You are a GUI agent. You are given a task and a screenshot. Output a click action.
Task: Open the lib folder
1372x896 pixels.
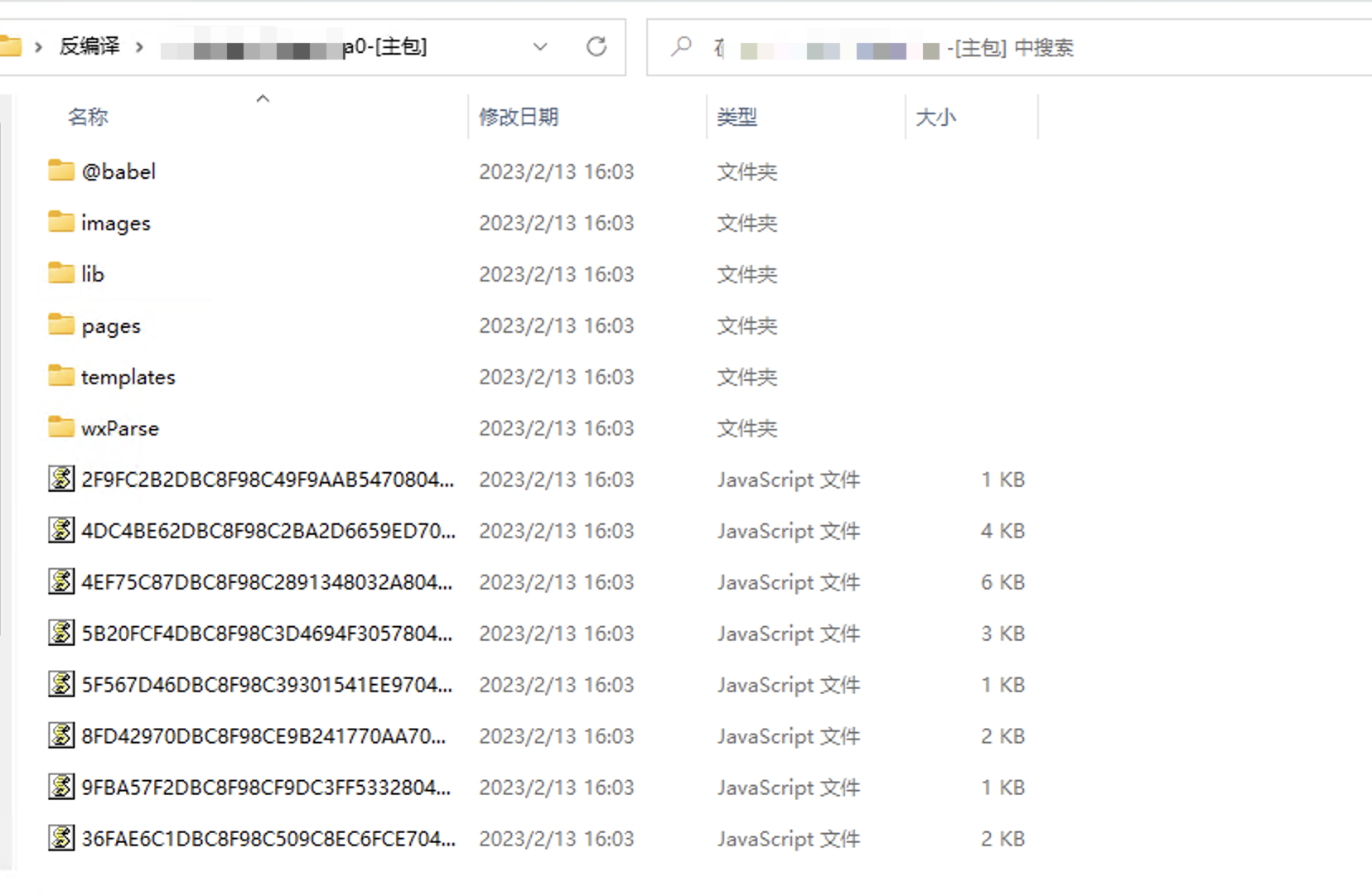point(93,273)
